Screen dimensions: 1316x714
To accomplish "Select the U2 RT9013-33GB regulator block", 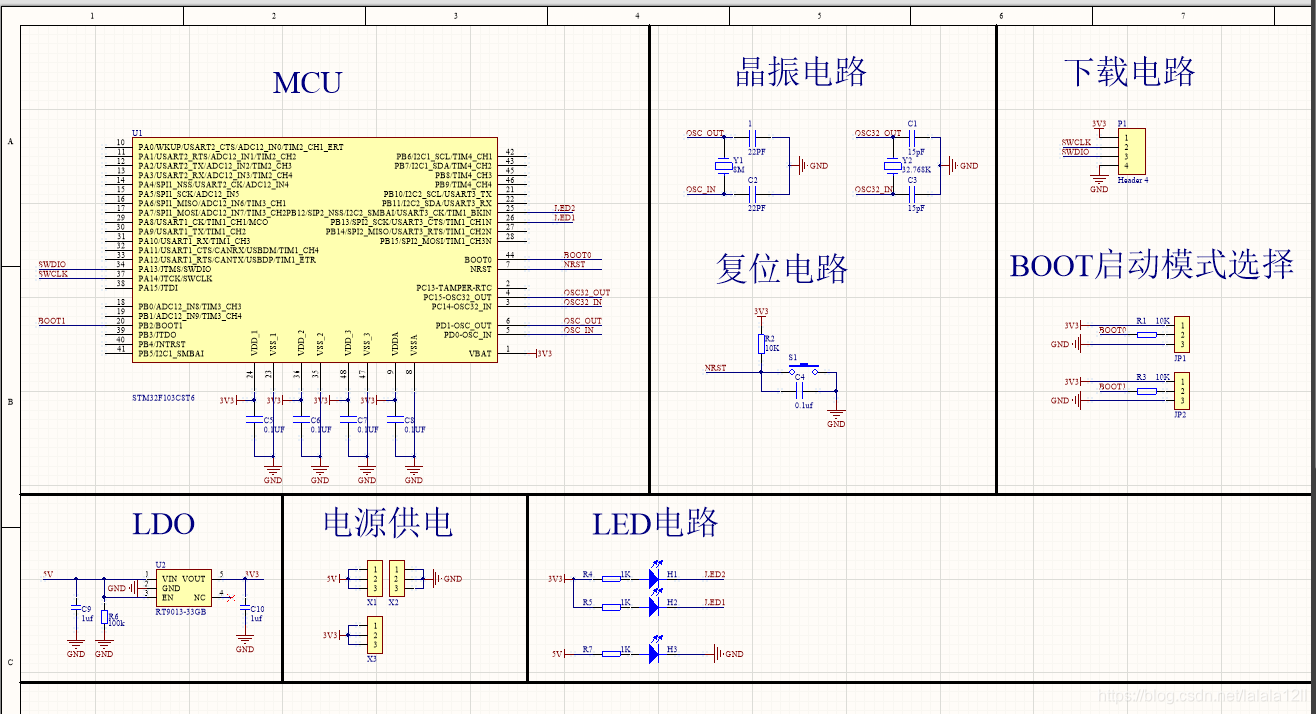I will click(x=183, y=588).
